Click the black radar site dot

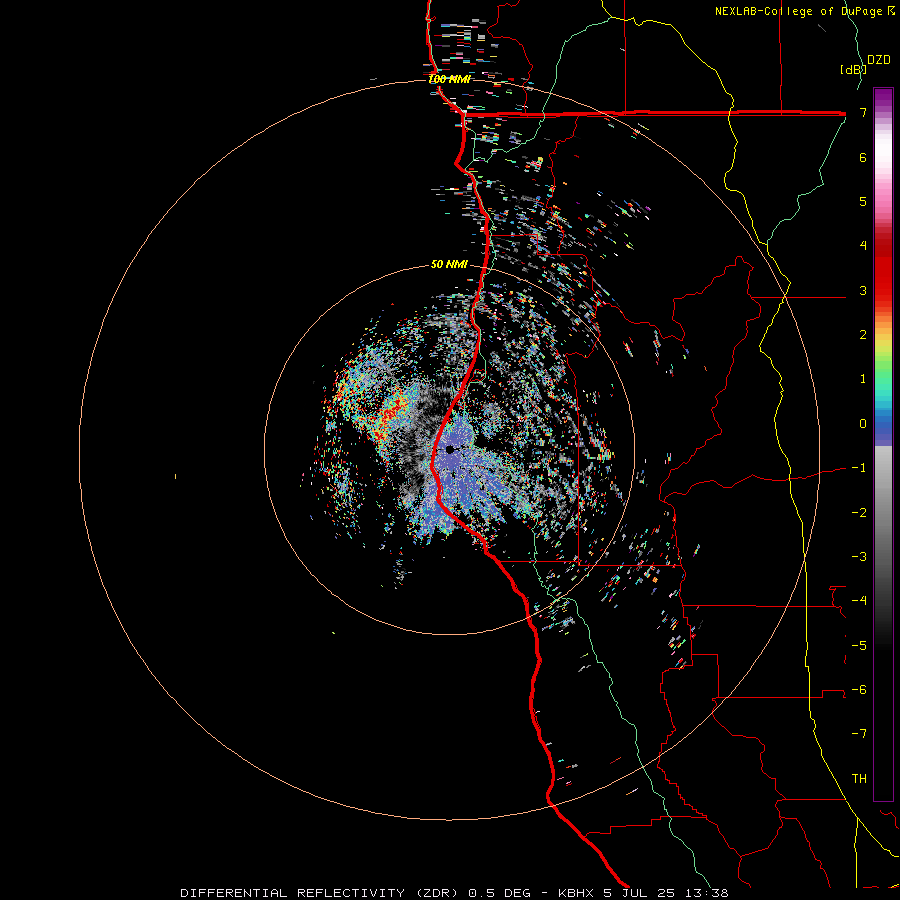(x=449, y=449)
